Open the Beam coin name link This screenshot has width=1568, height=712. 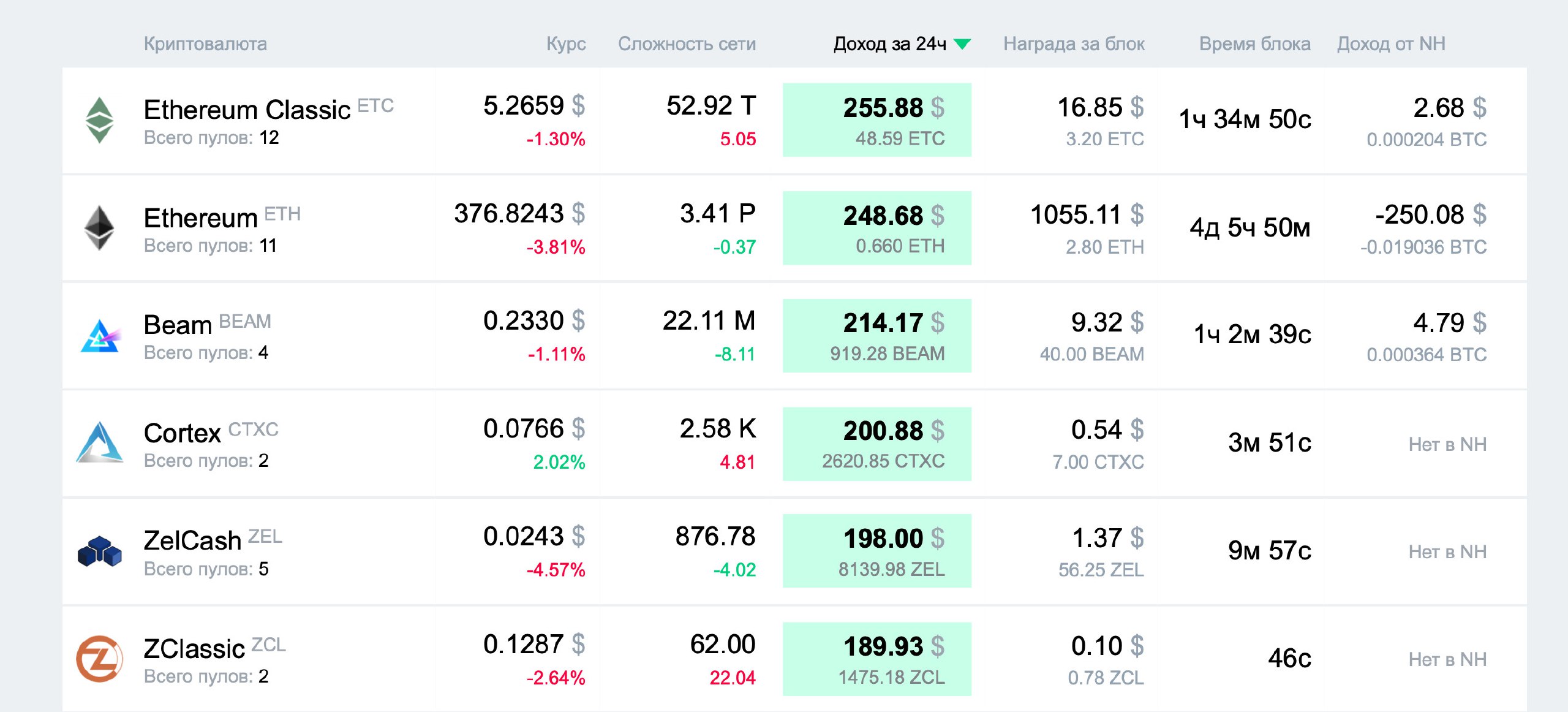178,325
